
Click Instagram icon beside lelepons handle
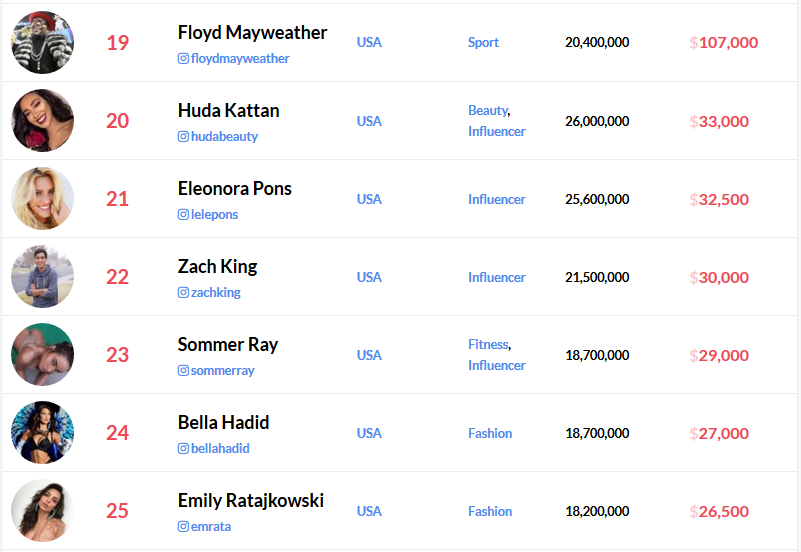tap(183, 215)
